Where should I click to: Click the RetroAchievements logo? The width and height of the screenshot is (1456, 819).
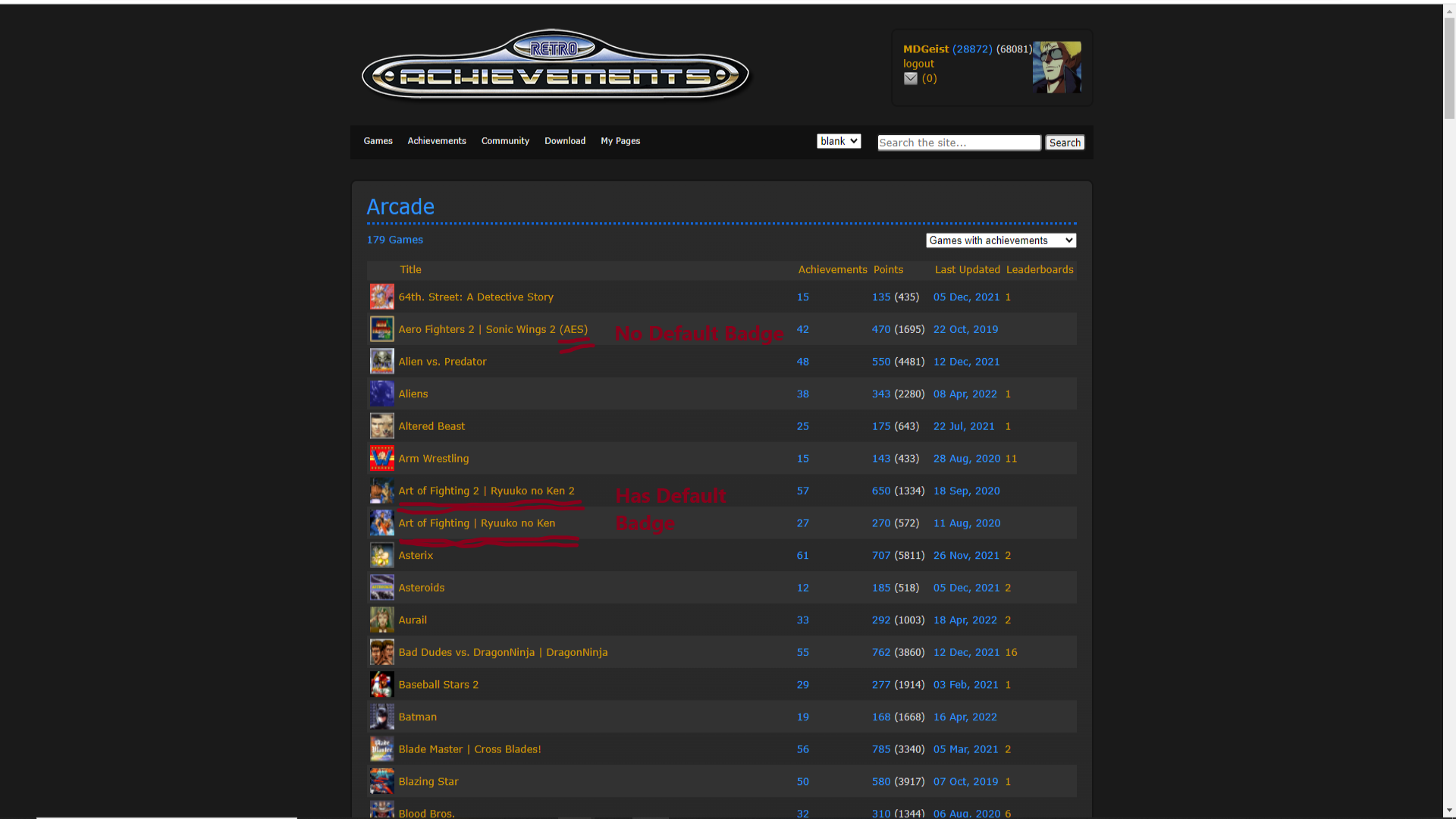point(555,65)
